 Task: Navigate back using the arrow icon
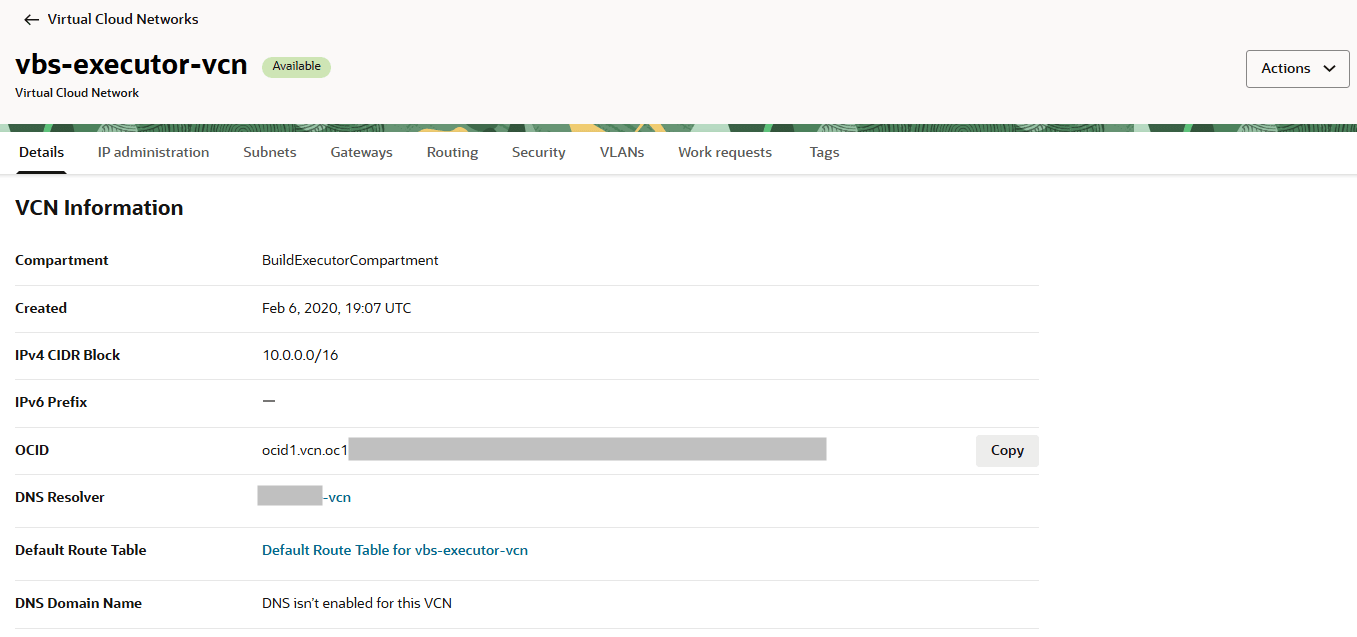(30, 19)
